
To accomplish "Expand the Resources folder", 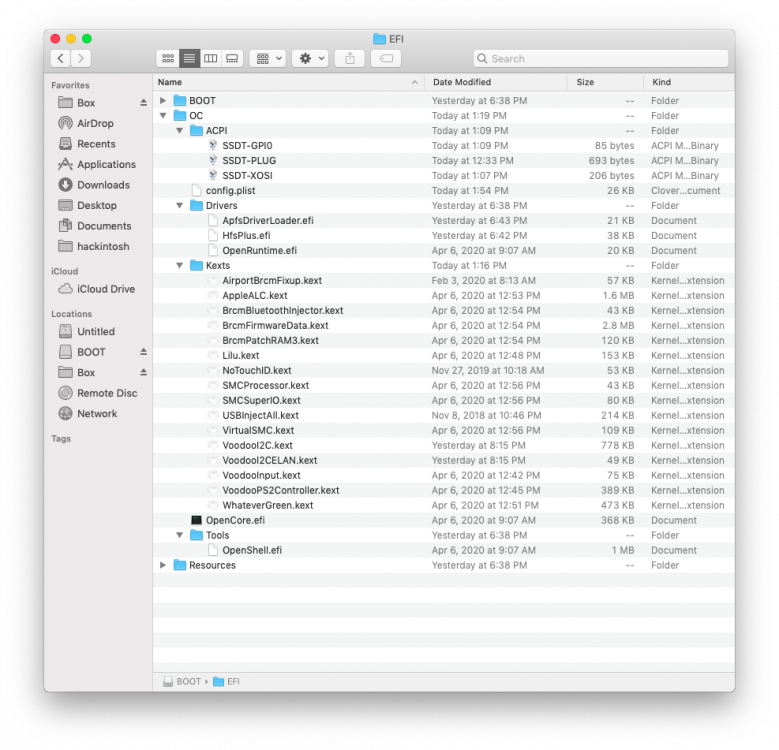I will point(163,565).
